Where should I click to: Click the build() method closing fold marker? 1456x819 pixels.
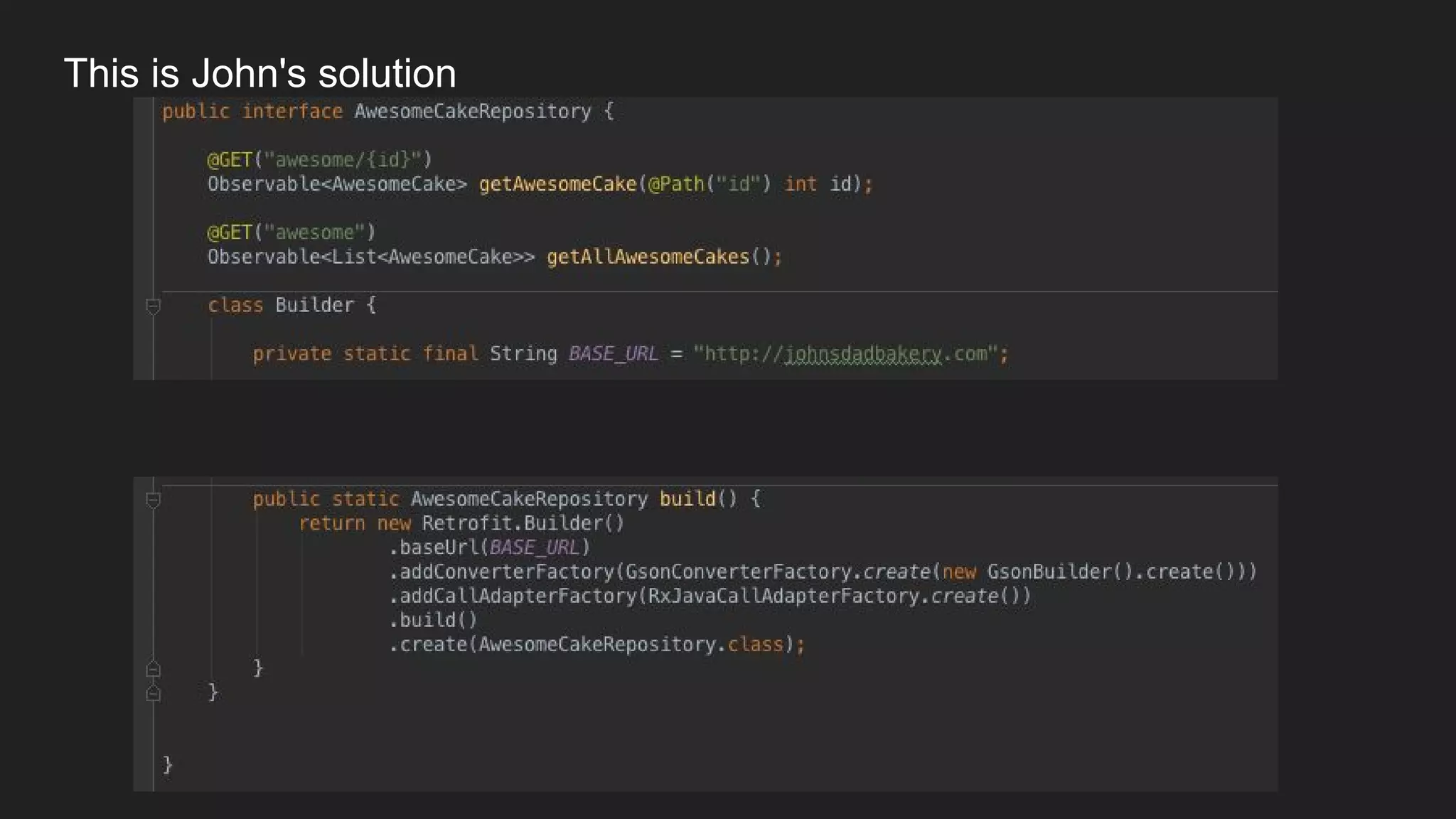click(153, 669)
